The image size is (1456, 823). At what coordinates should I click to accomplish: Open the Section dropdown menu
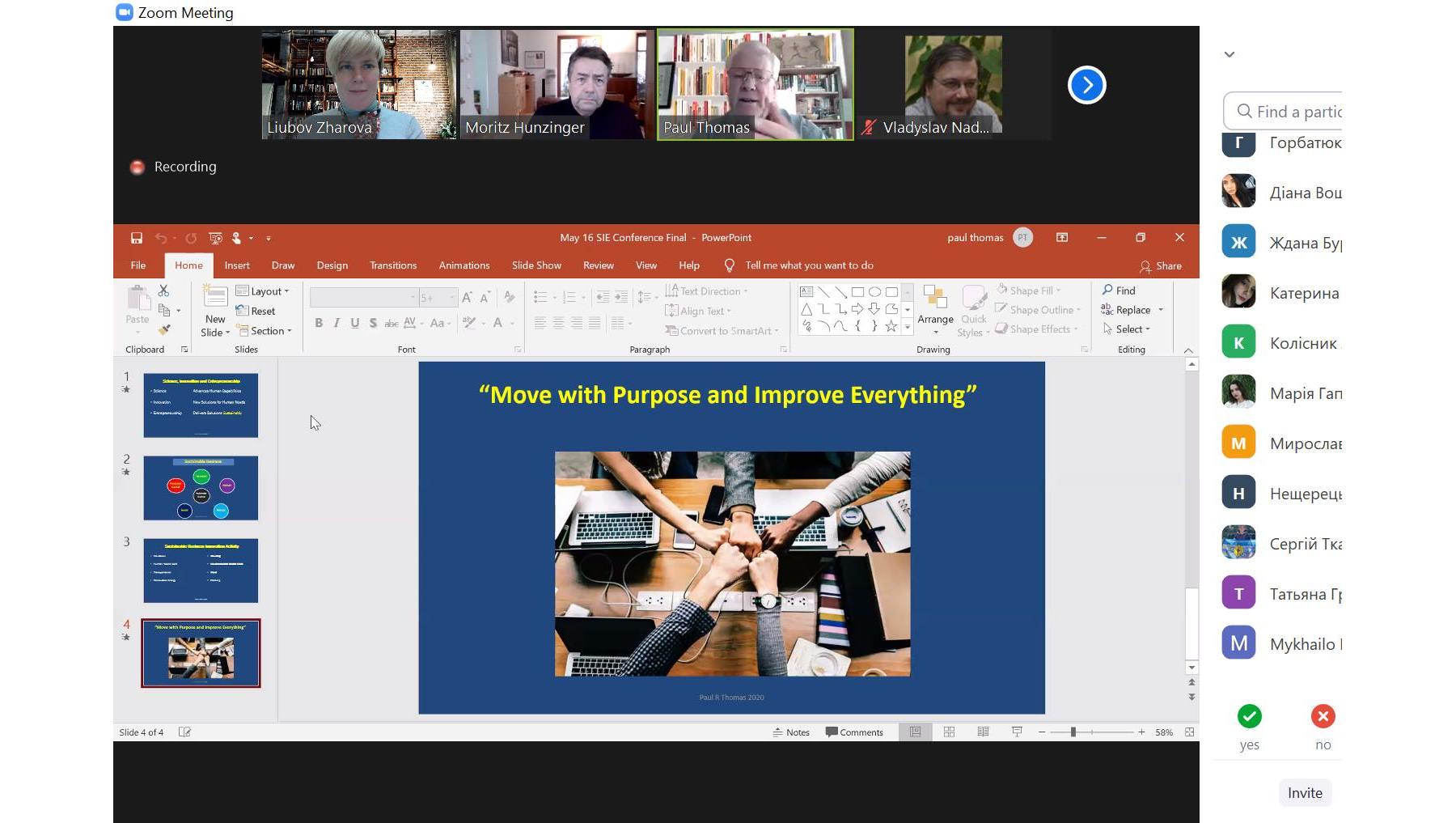tap(265, 331)
